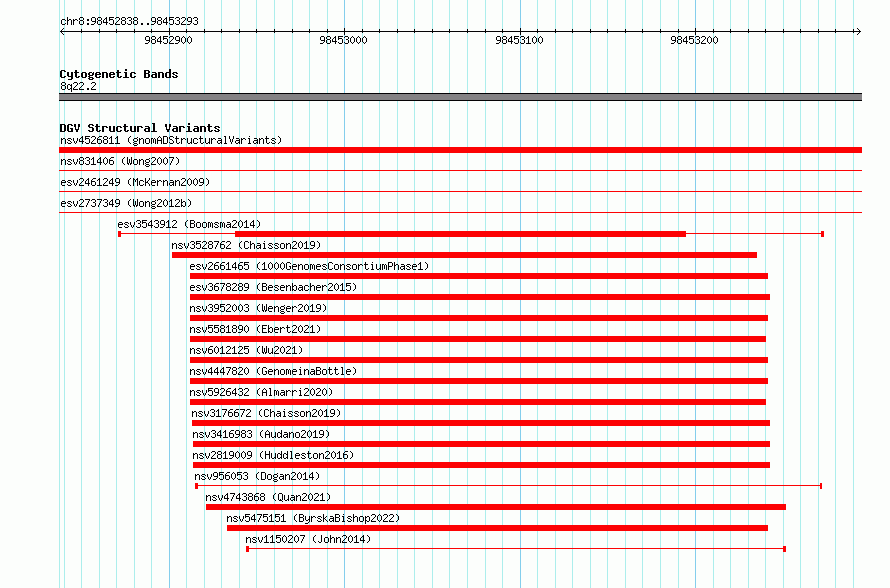The height and width of the screenshot is (588, 890).
Task: Click the 98453100 ruler position
Action: tap(519, 40)
